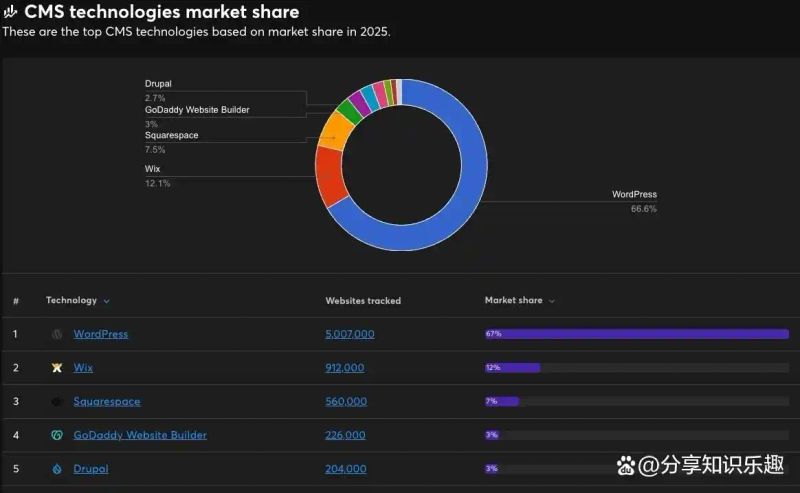The width and height of the screenshot is (800, 493).
Task: Open the Market share column sort dropdown
Action: (x=552, y=301)
